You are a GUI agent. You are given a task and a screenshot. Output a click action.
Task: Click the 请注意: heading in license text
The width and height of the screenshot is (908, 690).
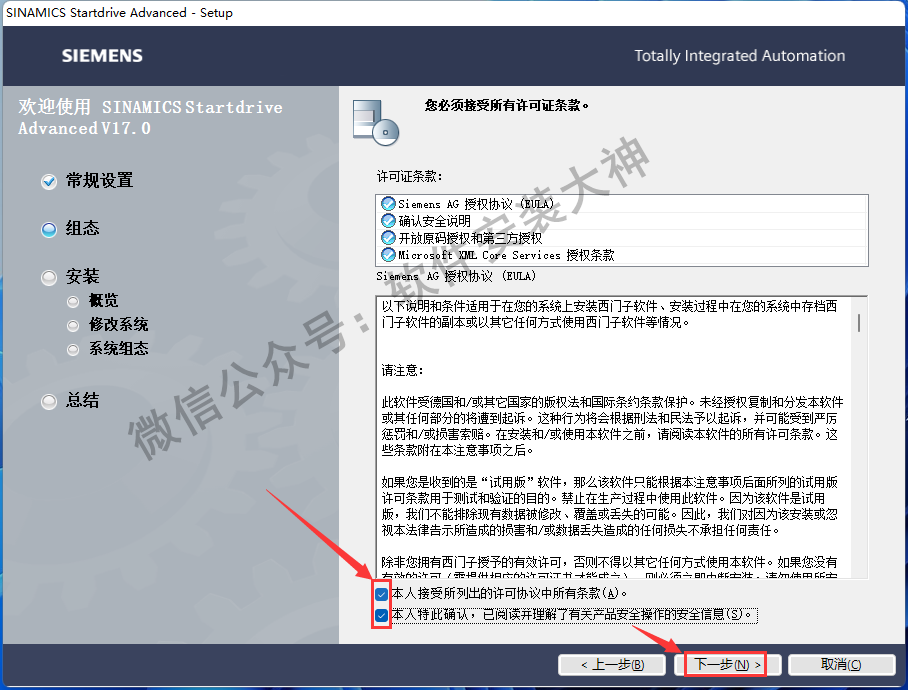click(x=402, y=370)
